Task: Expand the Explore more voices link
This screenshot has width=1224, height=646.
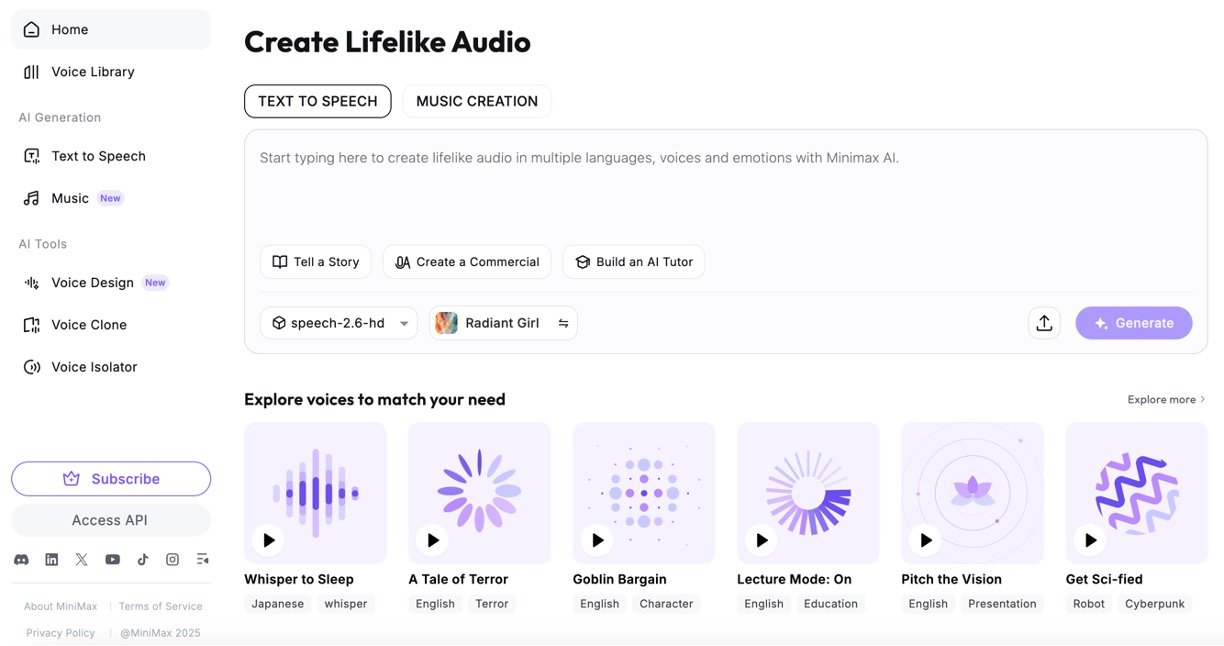Action: (1166, 400)
